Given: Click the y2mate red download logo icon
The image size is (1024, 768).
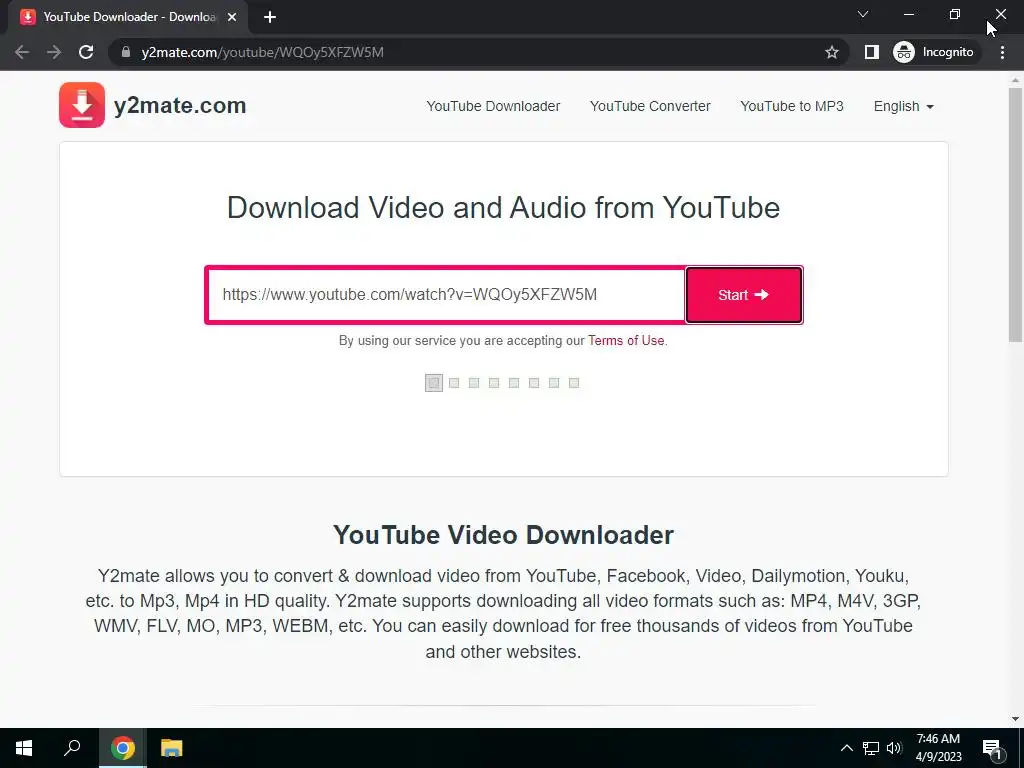Looking at the screenshot, I should 82,104.
